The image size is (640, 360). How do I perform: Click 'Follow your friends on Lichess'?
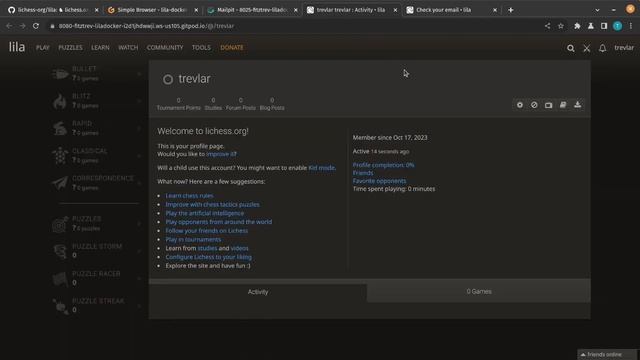(x=207, y=231)
